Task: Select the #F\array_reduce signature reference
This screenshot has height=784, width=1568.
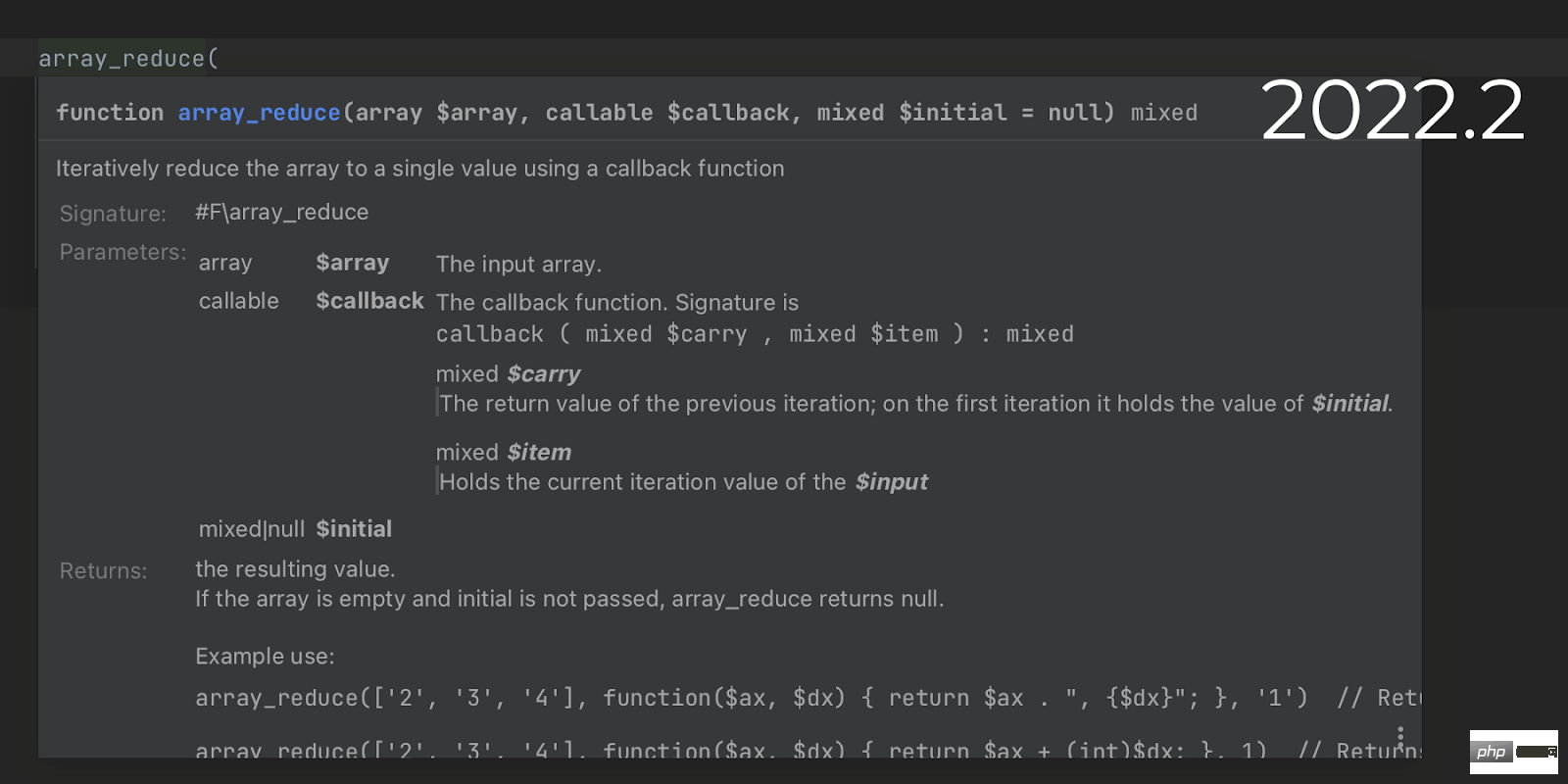Action: [x=280, y=212]
